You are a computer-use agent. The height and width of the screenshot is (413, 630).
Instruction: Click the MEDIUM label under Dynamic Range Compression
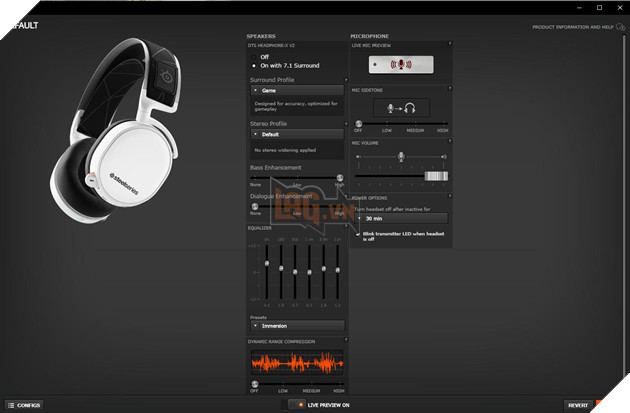pos(311,391)
